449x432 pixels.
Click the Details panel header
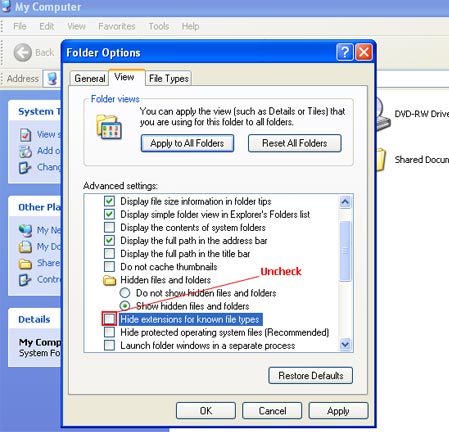(35, 319)
